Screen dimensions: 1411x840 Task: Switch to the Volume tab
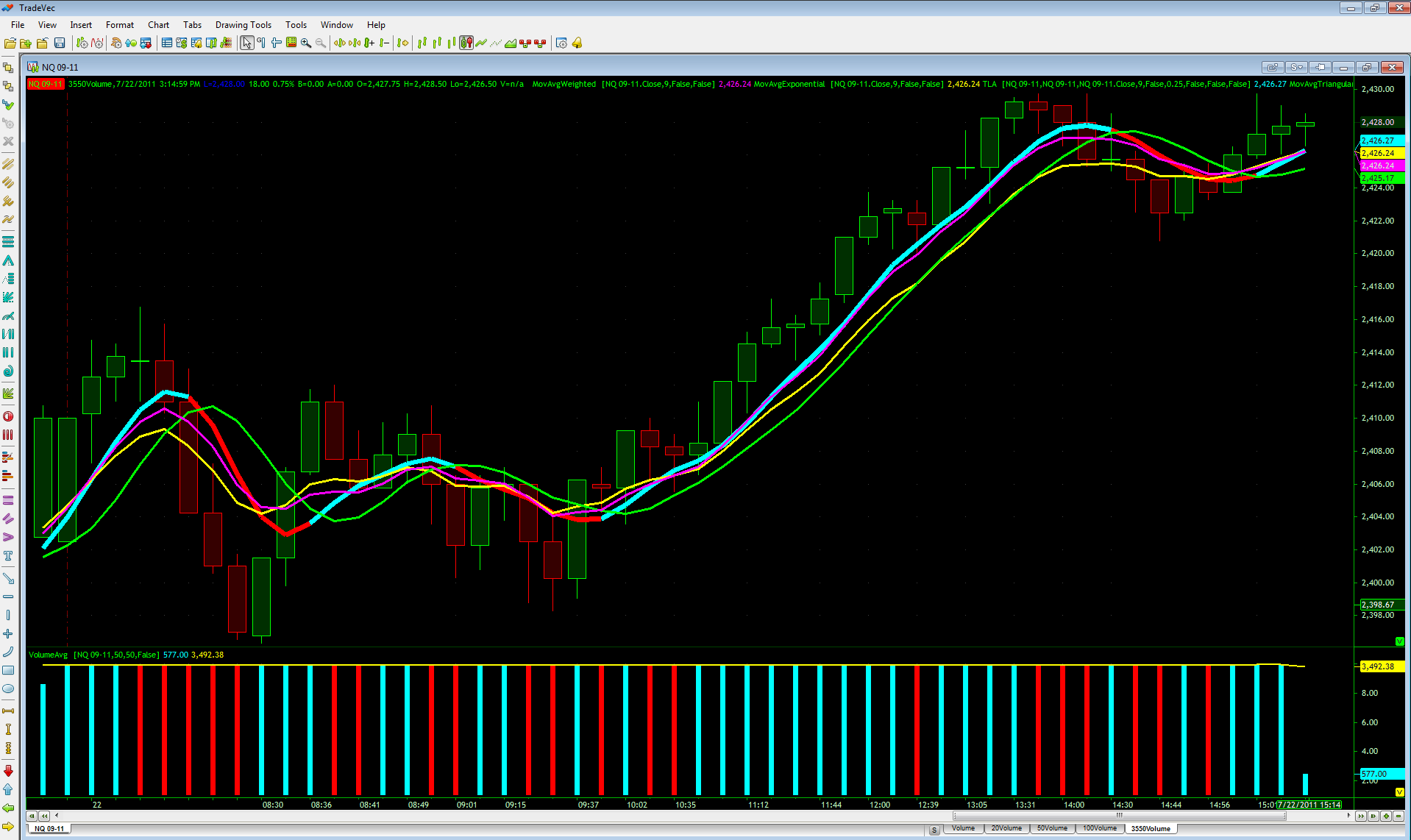coord(963,828)
